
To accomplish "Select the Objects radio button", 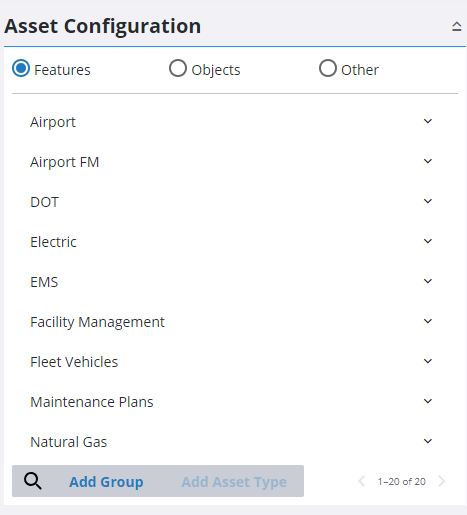I will 178,68.
